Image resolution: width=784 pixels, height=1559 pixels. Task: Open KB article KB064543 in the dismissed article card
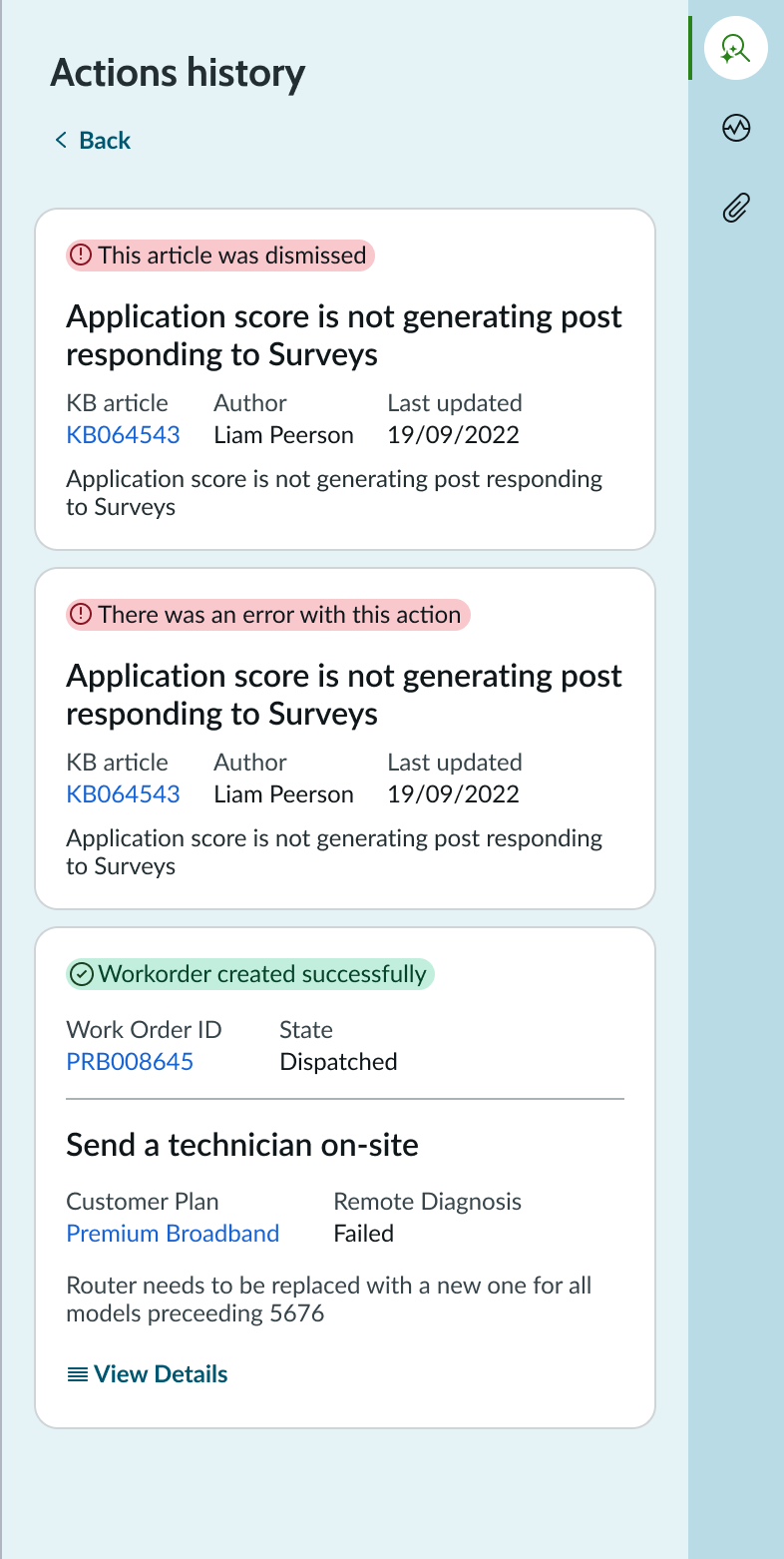click(124, 434)
